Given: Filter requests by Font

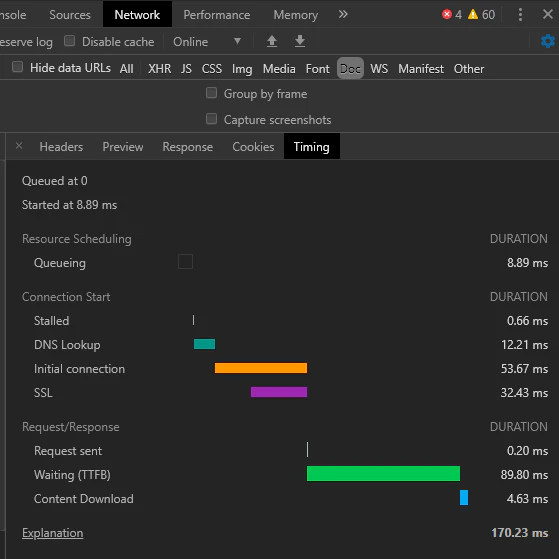Looking at the screenshot, I should click(x=318, y=68).
